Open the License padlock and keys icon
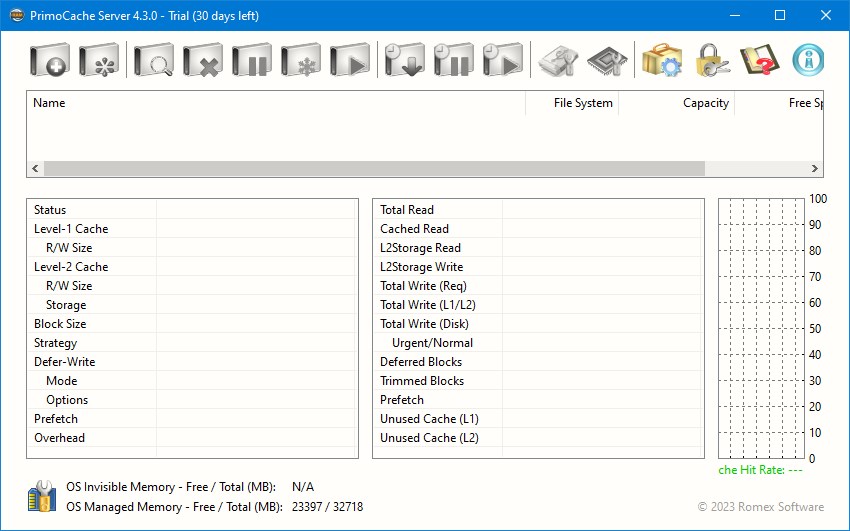Viewport: 850px width, 531px height. 711,60
